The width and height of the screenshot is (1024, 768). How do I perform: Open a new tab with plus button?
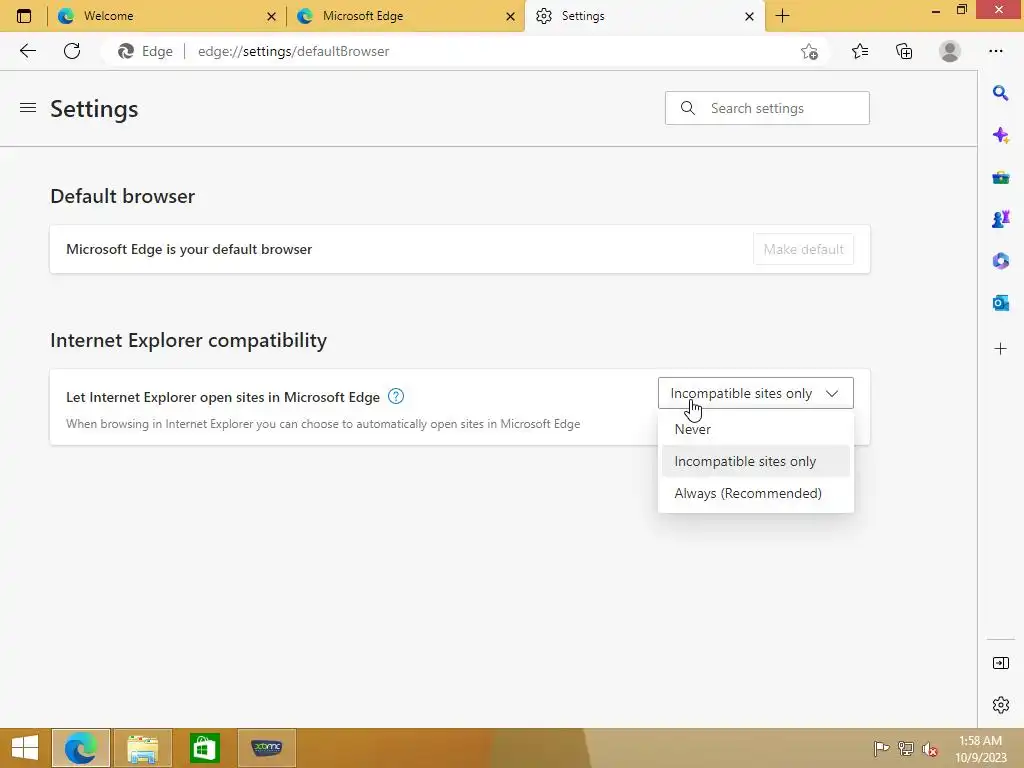(782, 16)
